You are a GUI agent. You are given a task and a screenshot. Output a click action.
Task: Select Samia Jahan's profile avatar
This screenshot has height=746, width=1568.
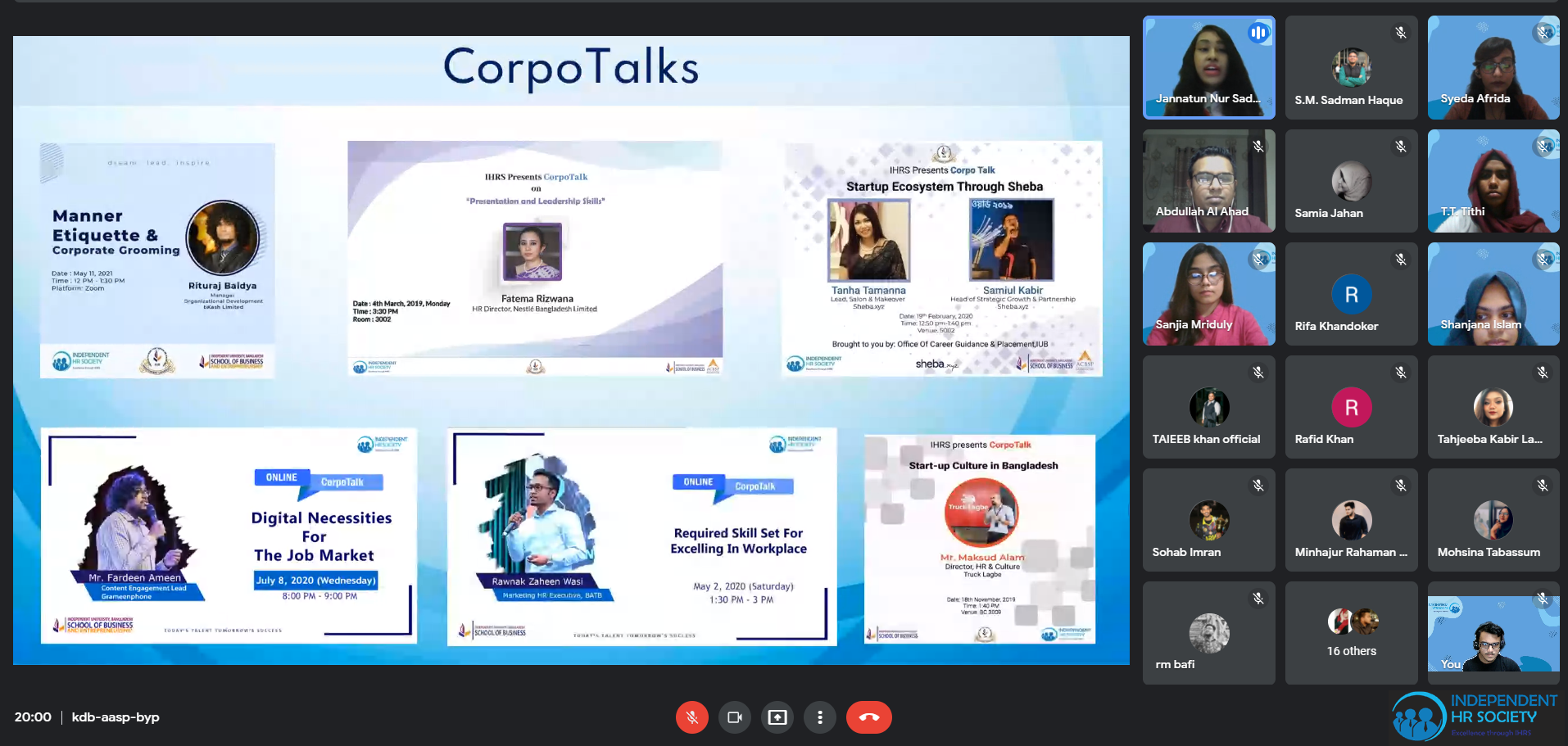click(1352, 181)
